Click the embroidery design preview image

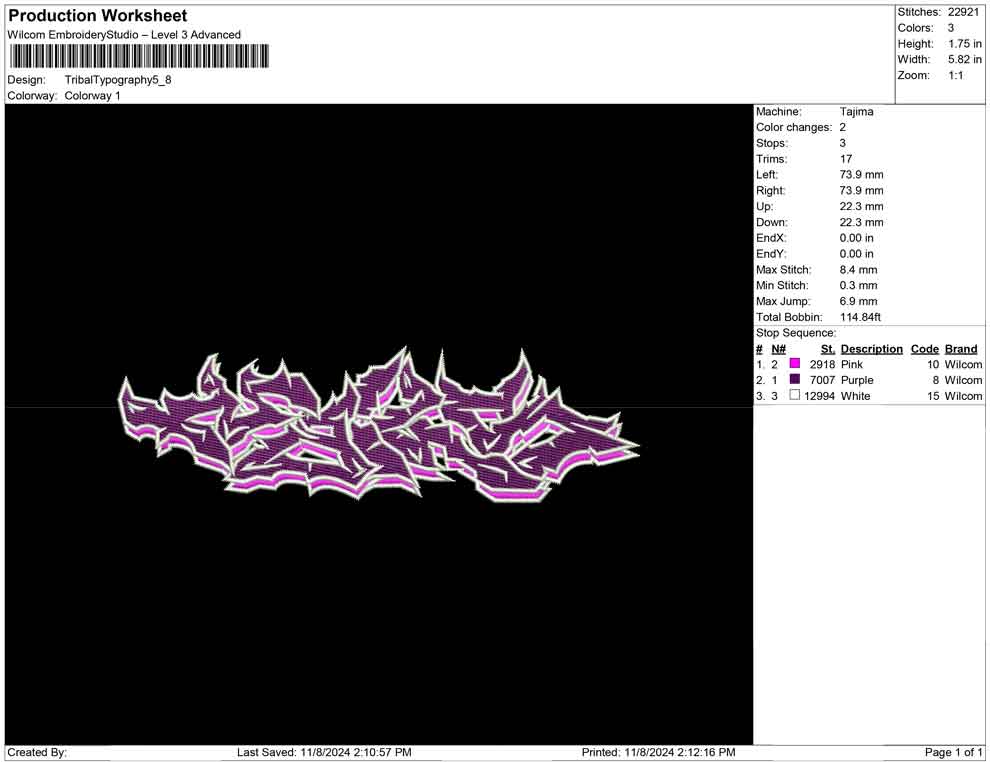(379, 424)
